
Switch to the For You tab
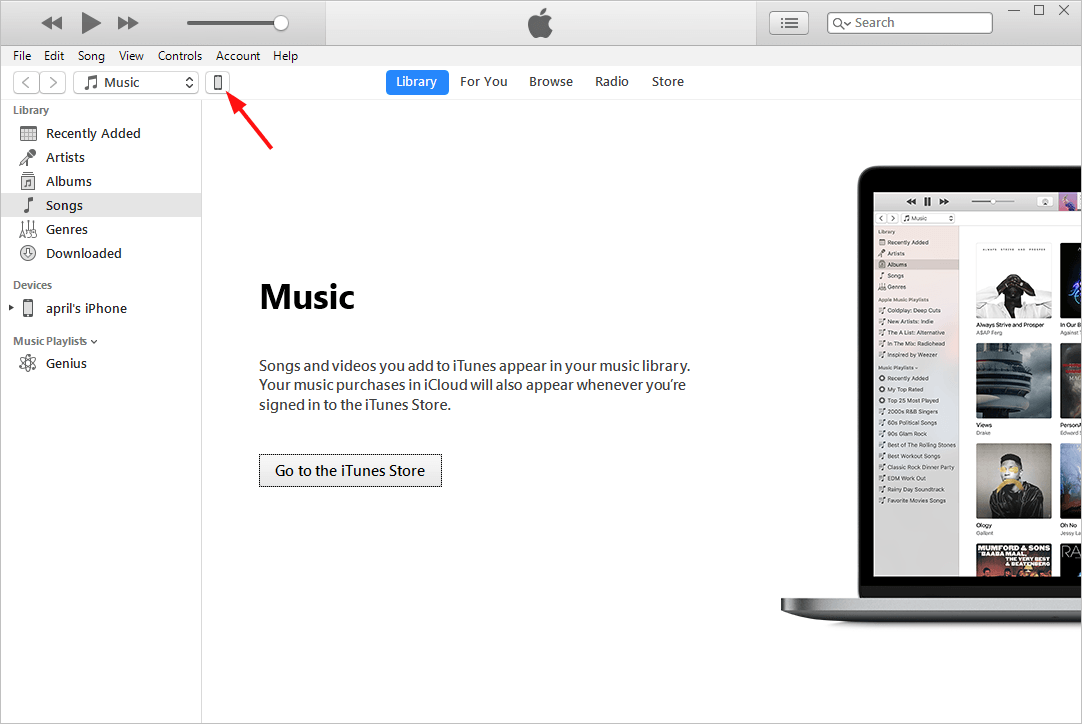click(x=484, y=81)
